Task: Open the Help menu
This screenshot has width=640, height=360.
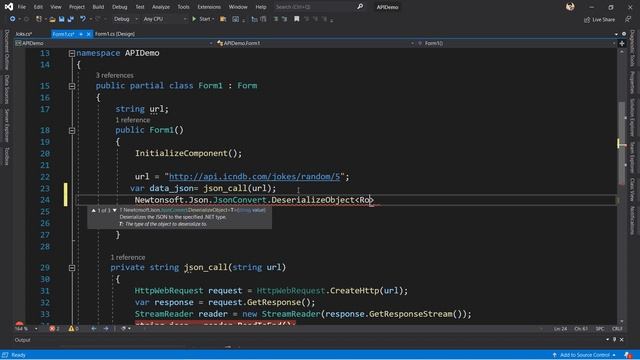Action: pyautogui.click(x=261, y=7)
